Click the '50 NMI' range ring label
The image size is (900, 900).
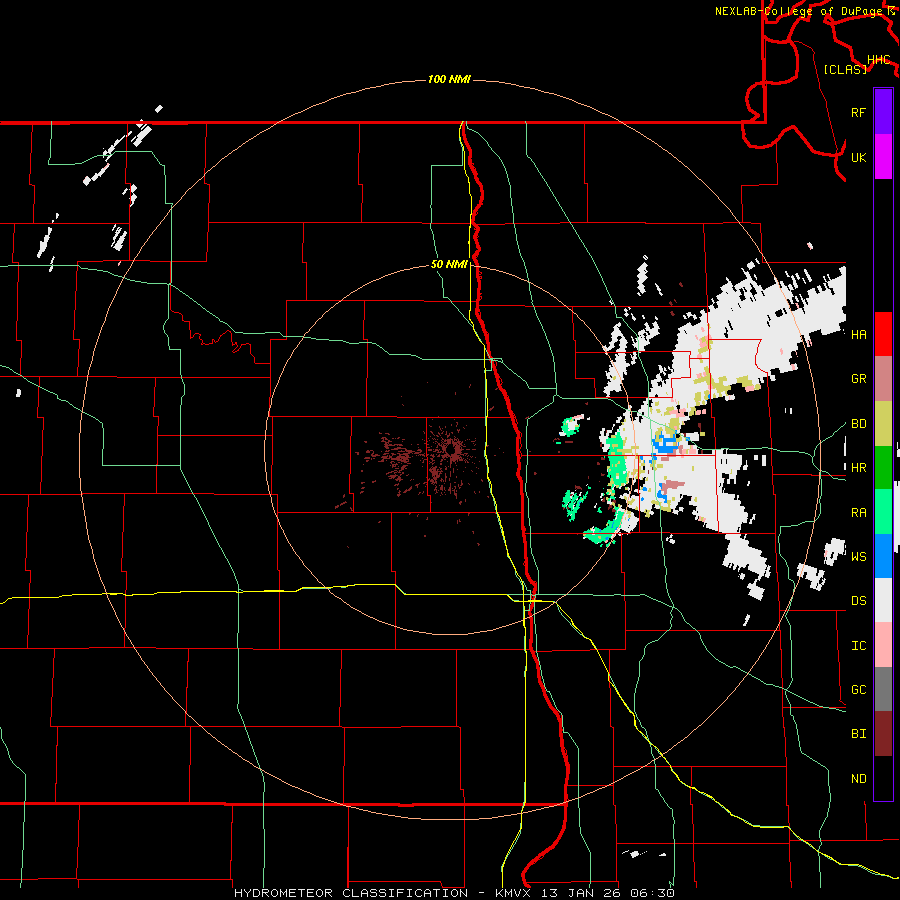[x=449, y=264]
